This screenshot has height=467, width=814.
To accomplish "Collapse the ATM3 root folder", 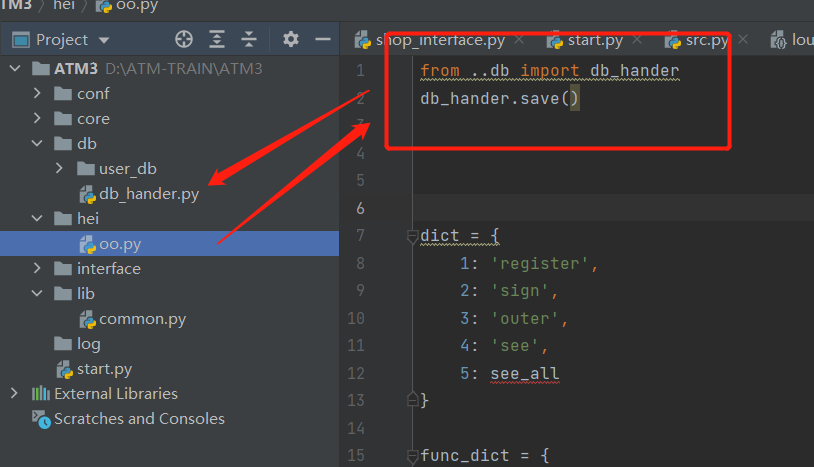I will 15,68.
